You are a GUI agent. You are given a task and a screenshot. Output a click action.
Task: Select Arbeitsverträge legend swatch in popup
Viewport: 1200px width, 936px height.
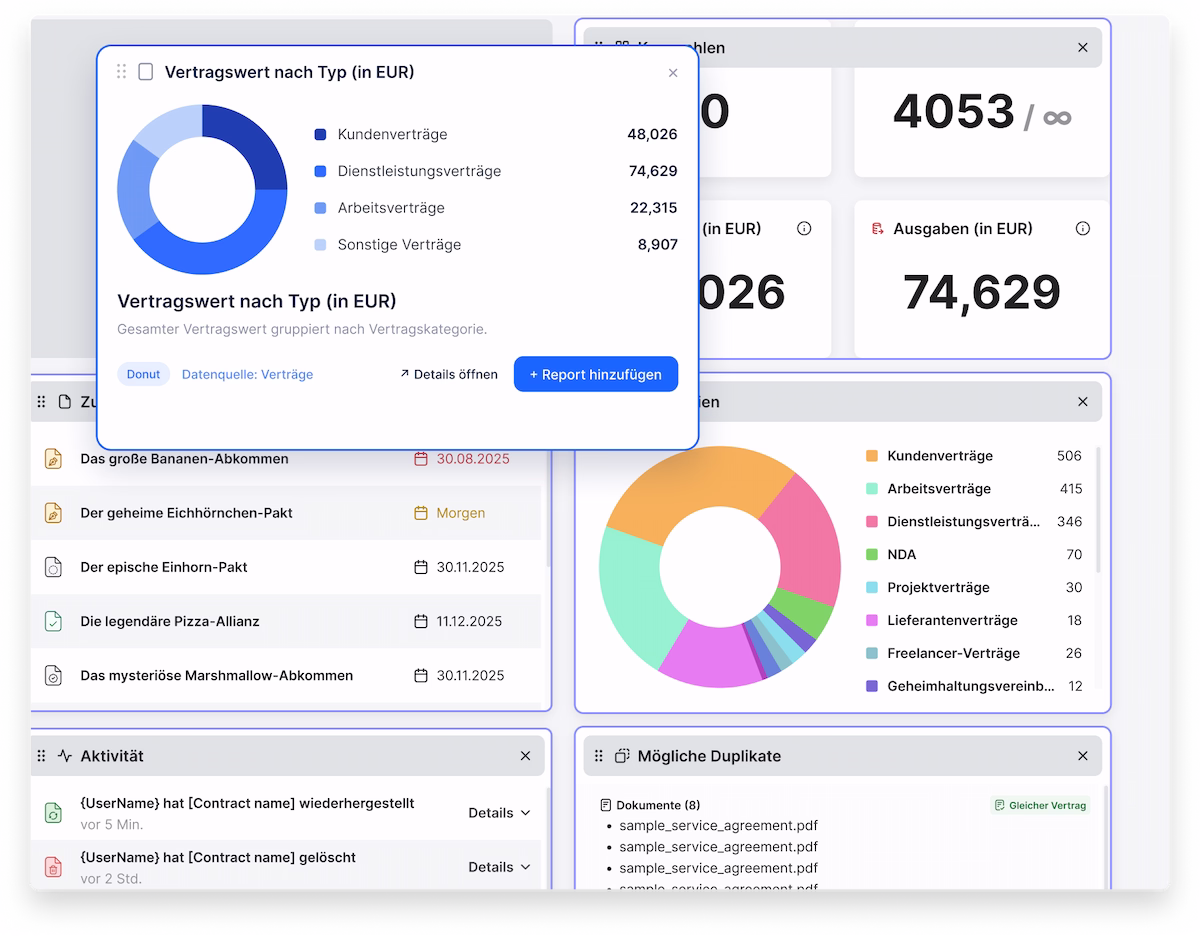point(320,208)
